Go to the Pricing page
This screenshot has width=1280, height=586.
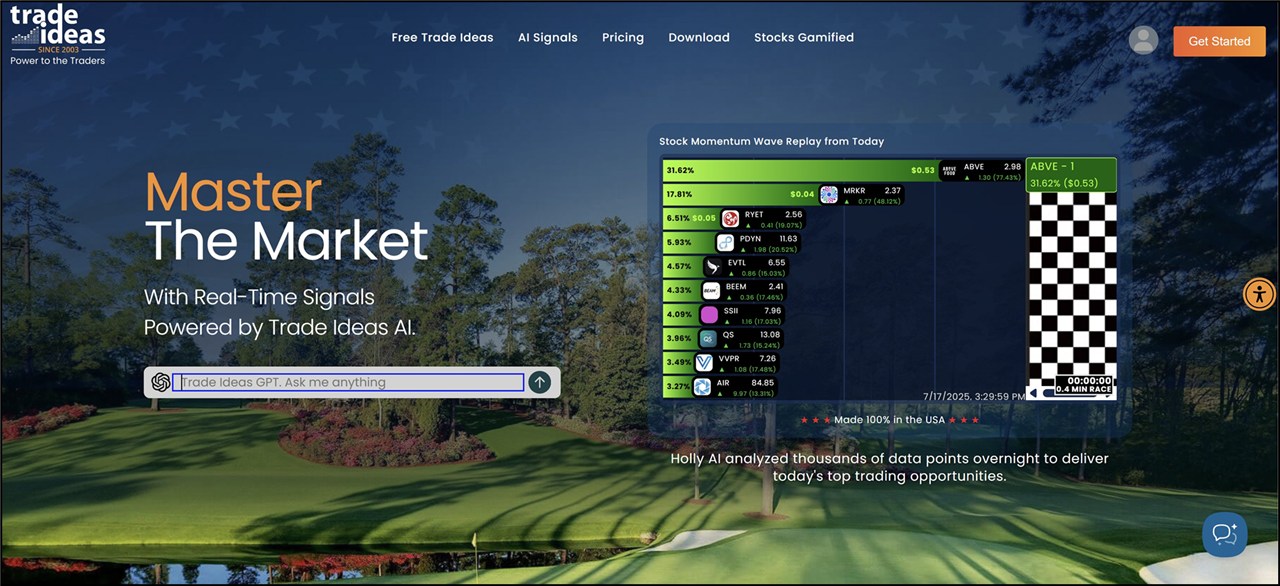pos(623,38)
